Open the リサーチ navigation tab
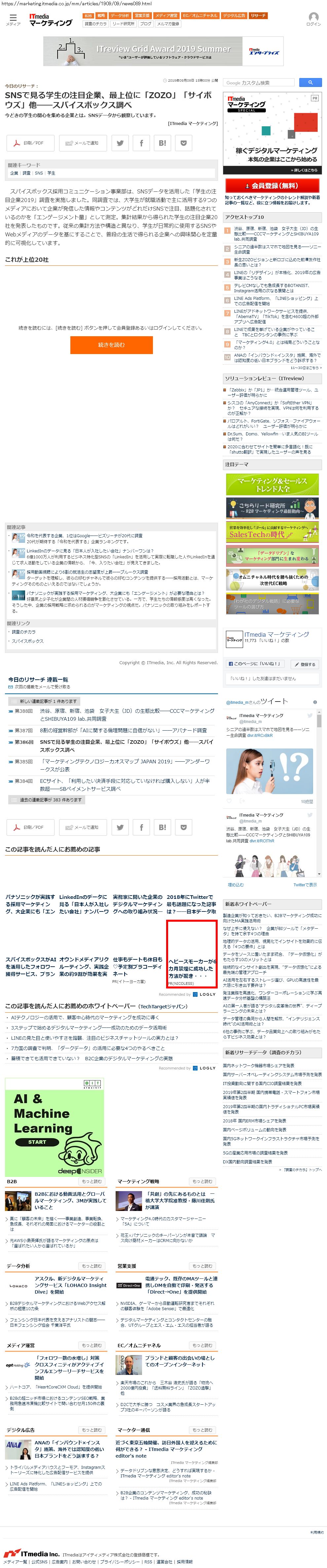Viewport: 327px width, 1568px height. (258, 16)
